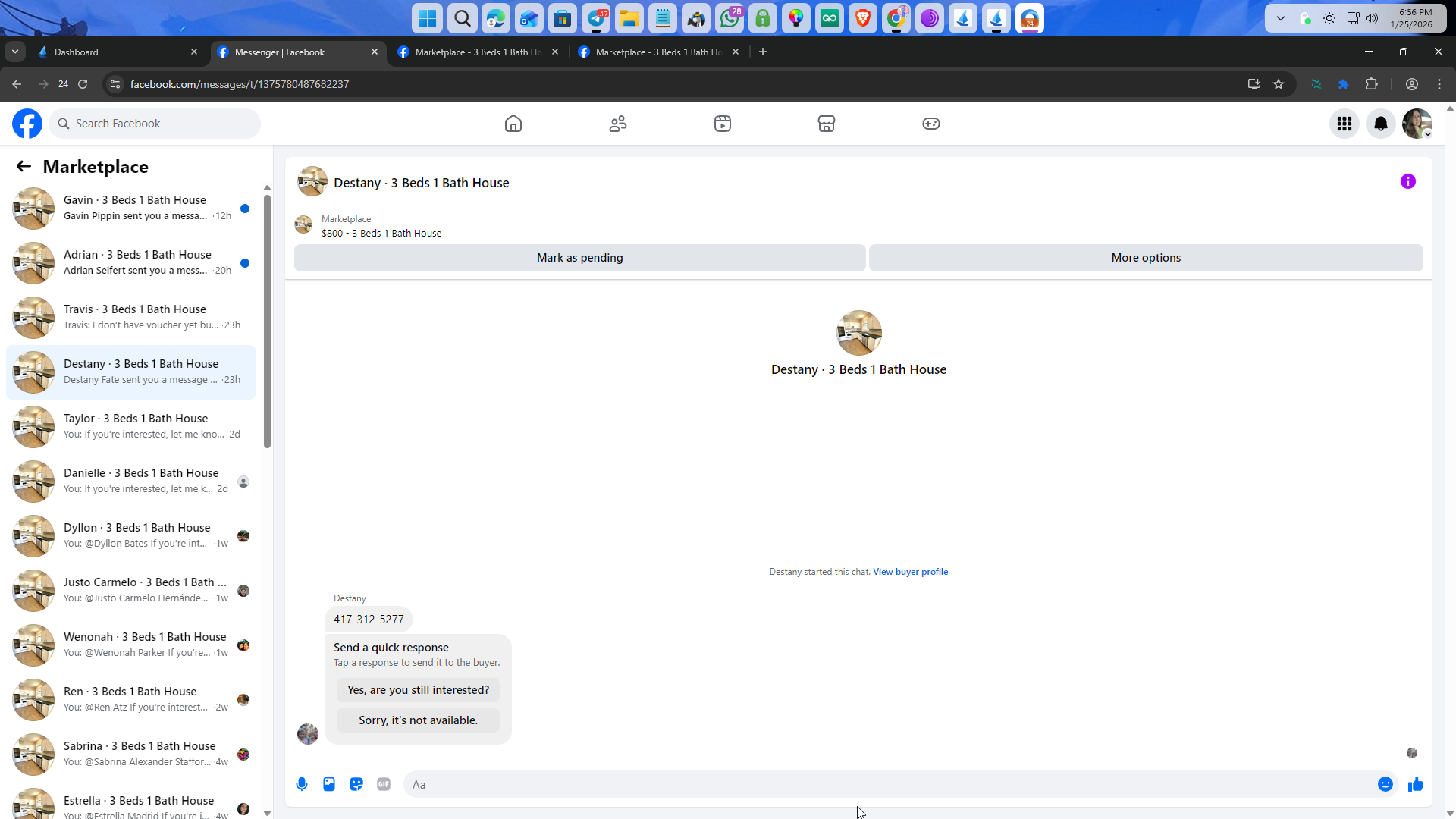This screenshot has height=819, width=1456.
Task: Open Travis's conversation about the voucher
Action: pos(130,318)
